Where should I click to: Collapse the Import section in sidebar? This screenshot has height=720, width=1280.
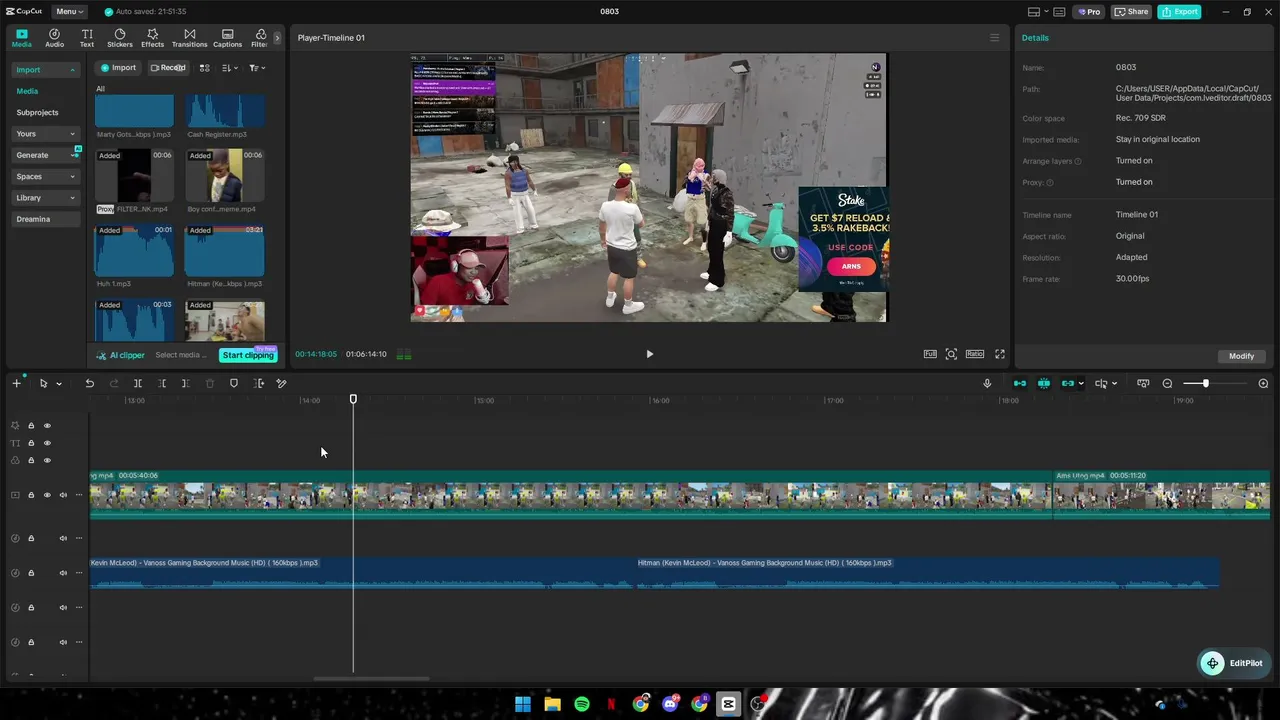pyautogui.click(x=45, y=70)
